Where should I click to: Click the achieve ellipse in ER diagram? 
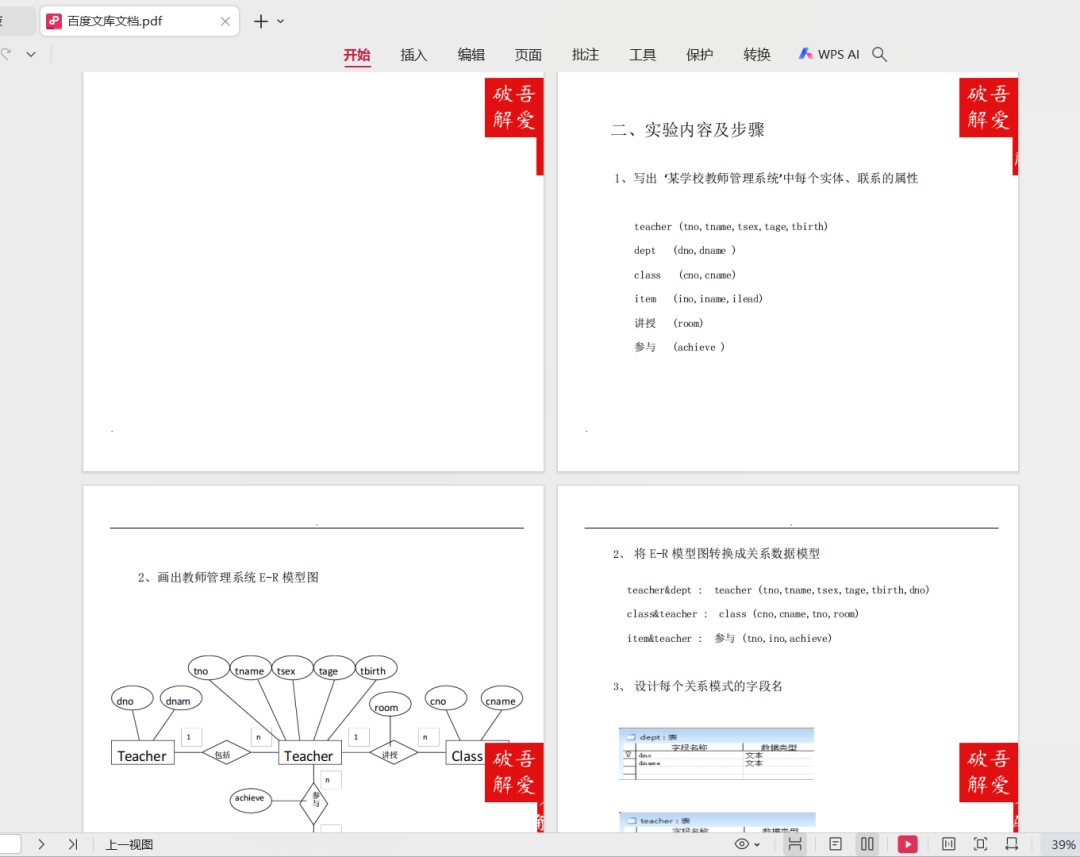(x=250, y=799)
